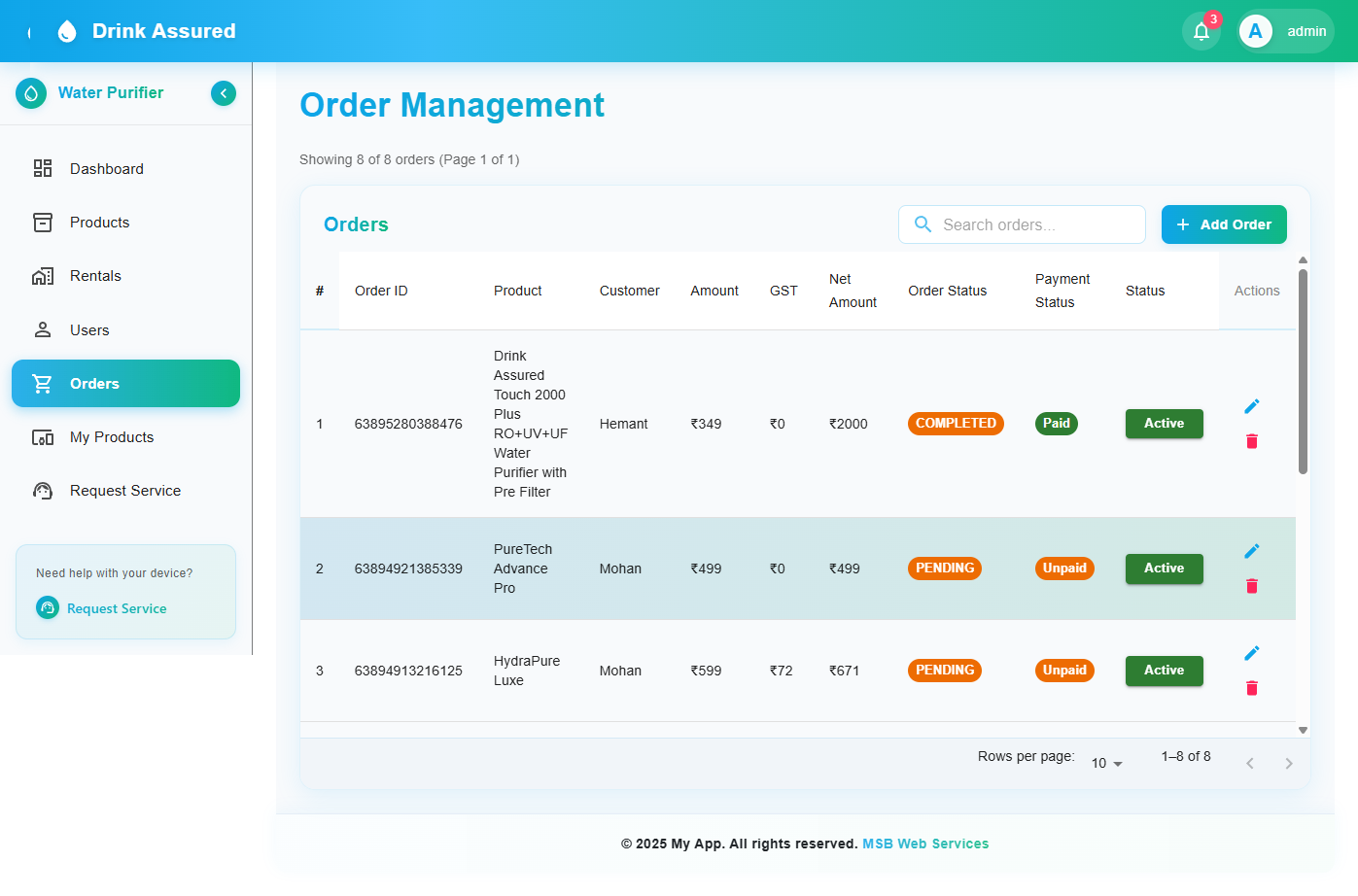Open the notifications bell icon
This screenshot has width=1358, height=896.
[x=1201, y=32]
